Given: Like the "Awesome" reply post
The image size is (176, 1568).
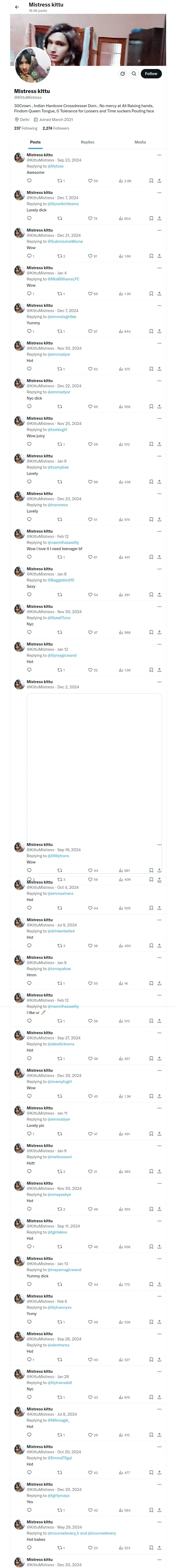Looking at the screenshot, I should coord(90,181).
